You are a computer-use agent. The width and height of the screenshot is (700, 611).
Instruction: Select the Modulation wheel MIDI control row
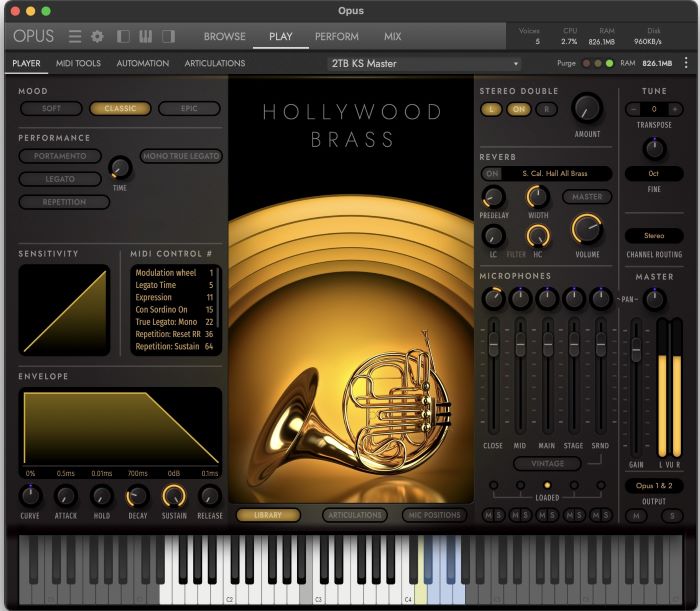coord(174,273)
